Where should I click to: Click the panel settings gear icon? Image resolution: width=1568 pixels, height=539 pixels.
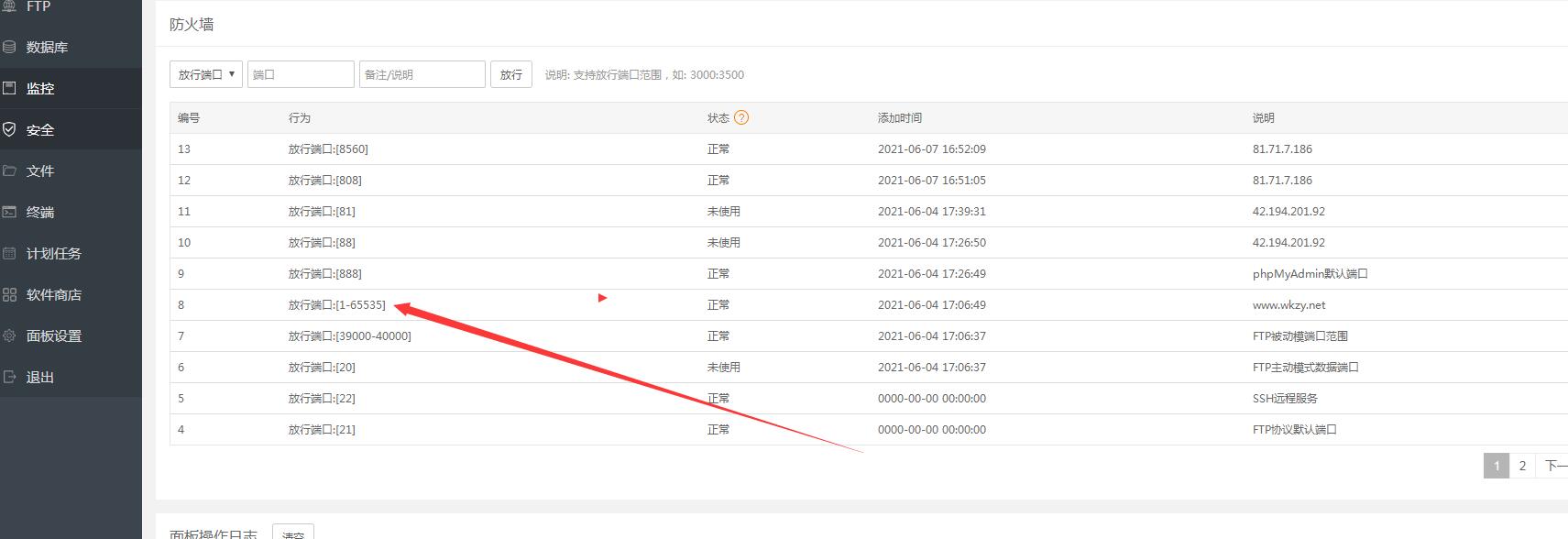tap(9, 335)
